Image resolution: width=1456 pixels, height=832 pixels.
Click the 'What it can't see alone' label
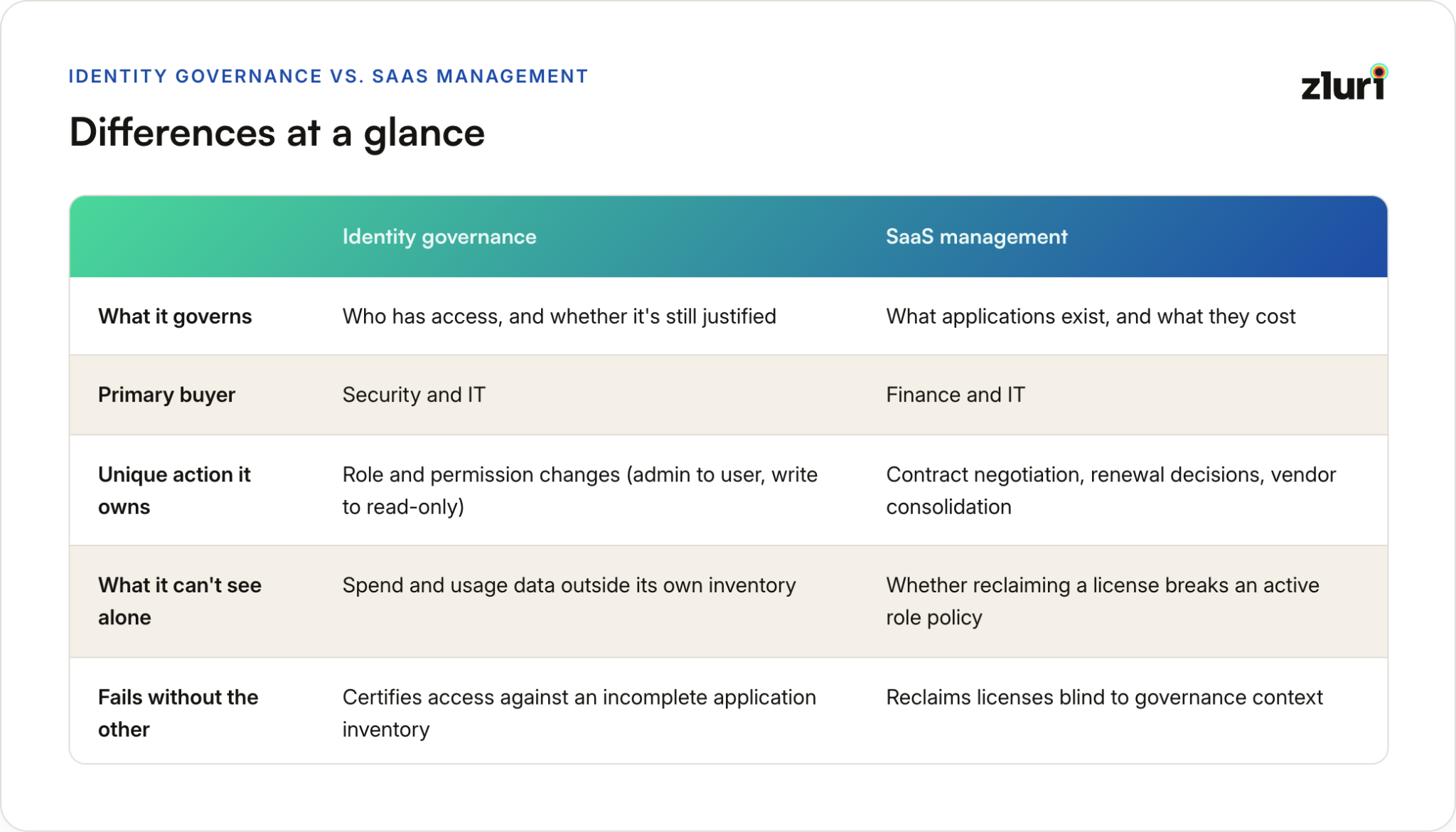180,601
